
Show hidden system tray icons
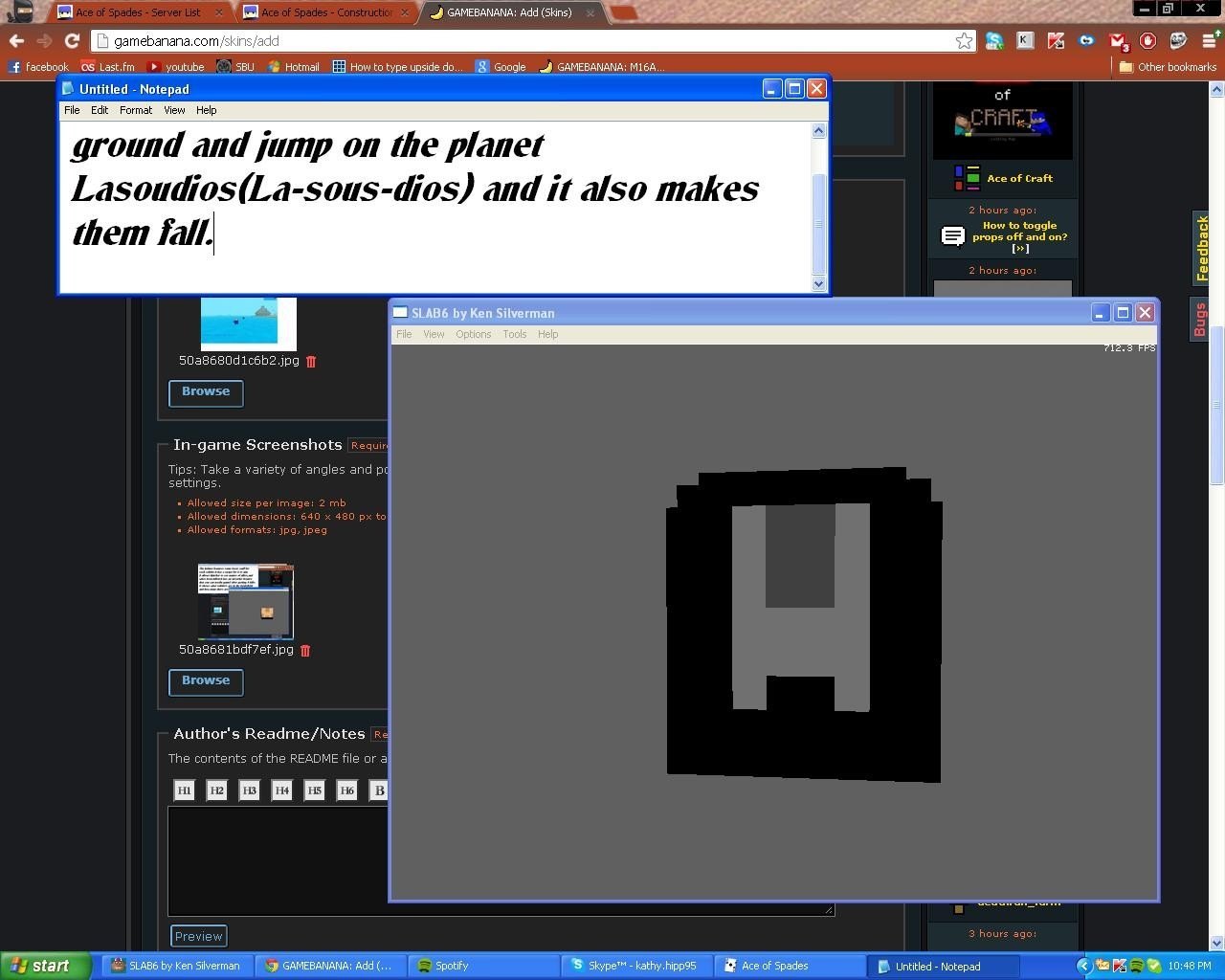click(1083, 966)
